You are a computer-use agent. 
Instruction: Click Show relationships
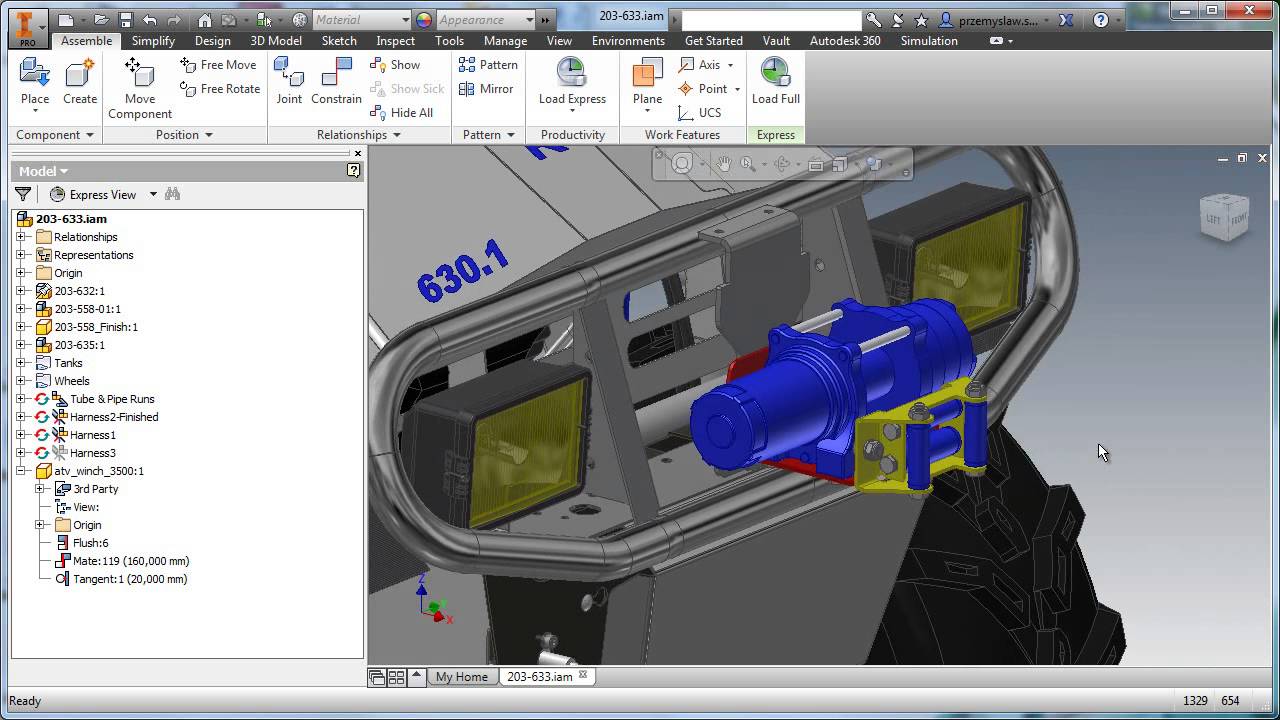click(395, 65)
